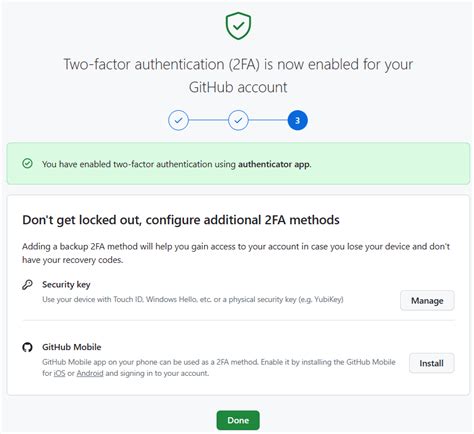Image resolution: width=474 pixels, height=434 pixels.
Task: Click the 2FA enabled page title
Action: 238,76
